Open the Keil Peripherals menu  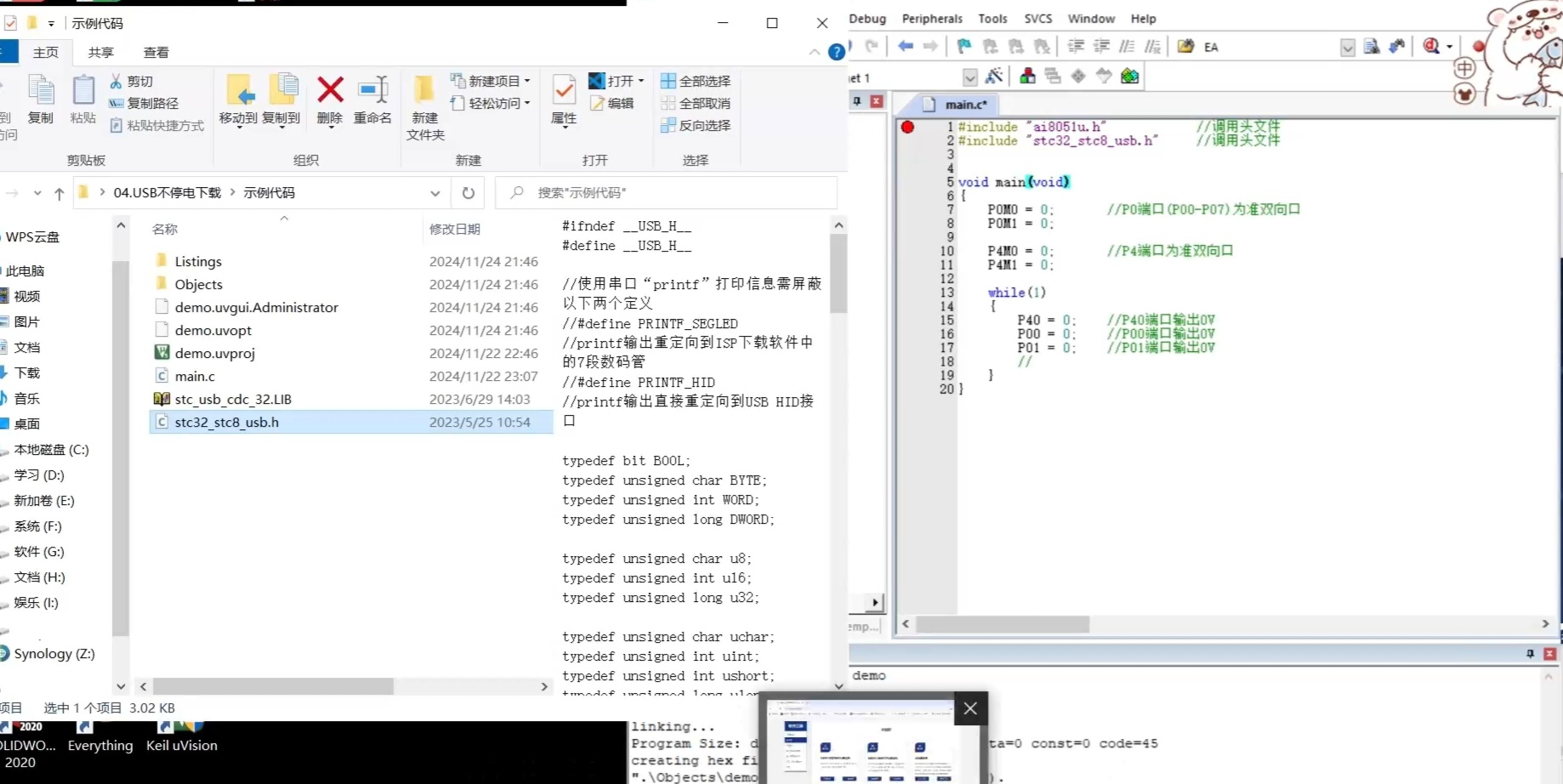click(x=932, y=19)
